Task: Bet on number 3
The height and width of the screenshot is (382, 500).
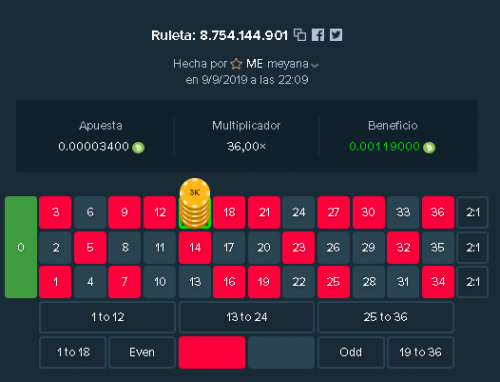Action: click(55, 212)
